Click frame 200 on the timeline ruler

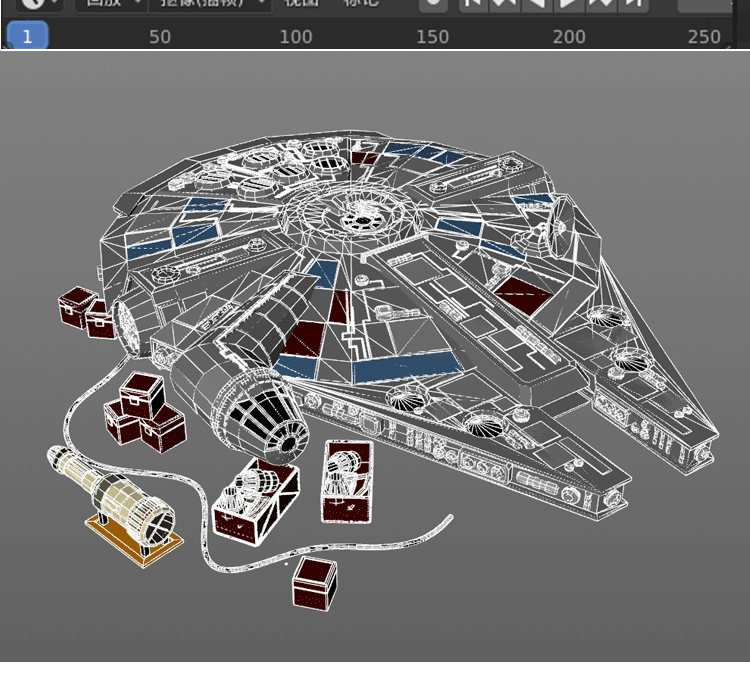(x=569, y=37)
